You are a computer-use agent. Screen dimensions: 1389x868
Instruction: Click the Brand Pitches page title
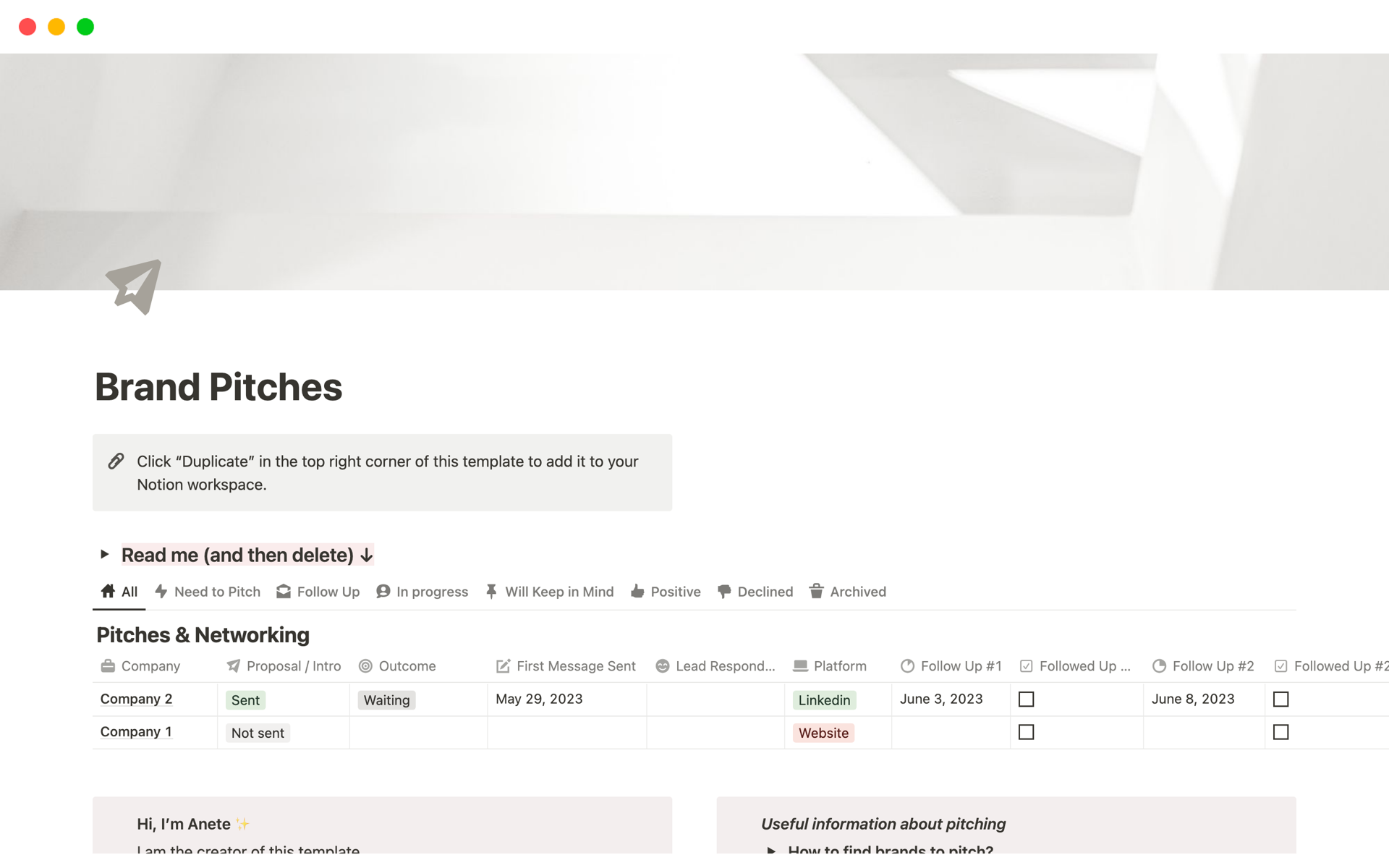[x=218, y=387]
